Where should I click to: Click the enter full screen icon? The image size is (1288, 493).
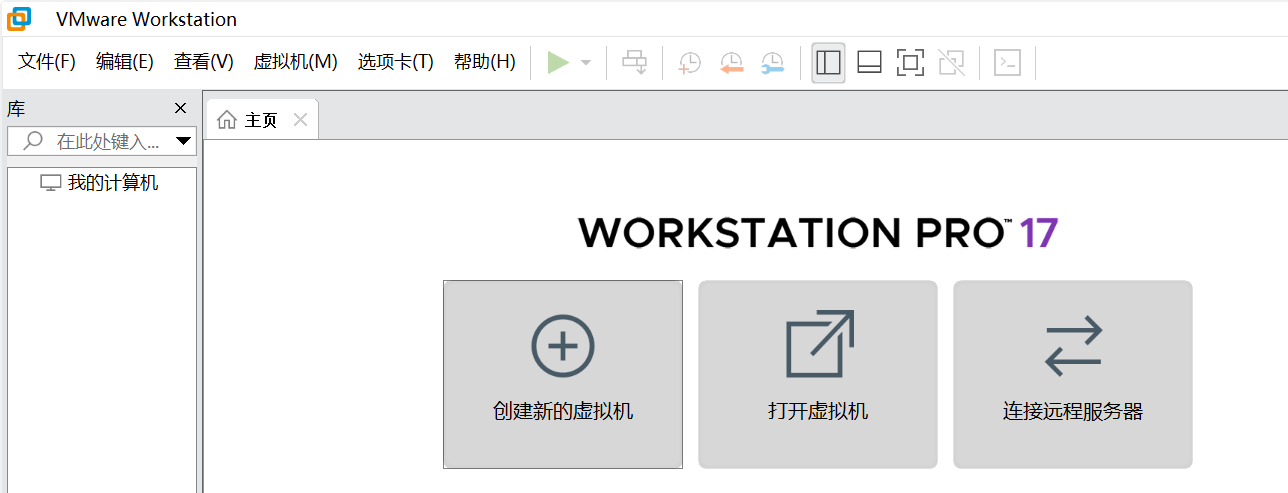(910, 63)
